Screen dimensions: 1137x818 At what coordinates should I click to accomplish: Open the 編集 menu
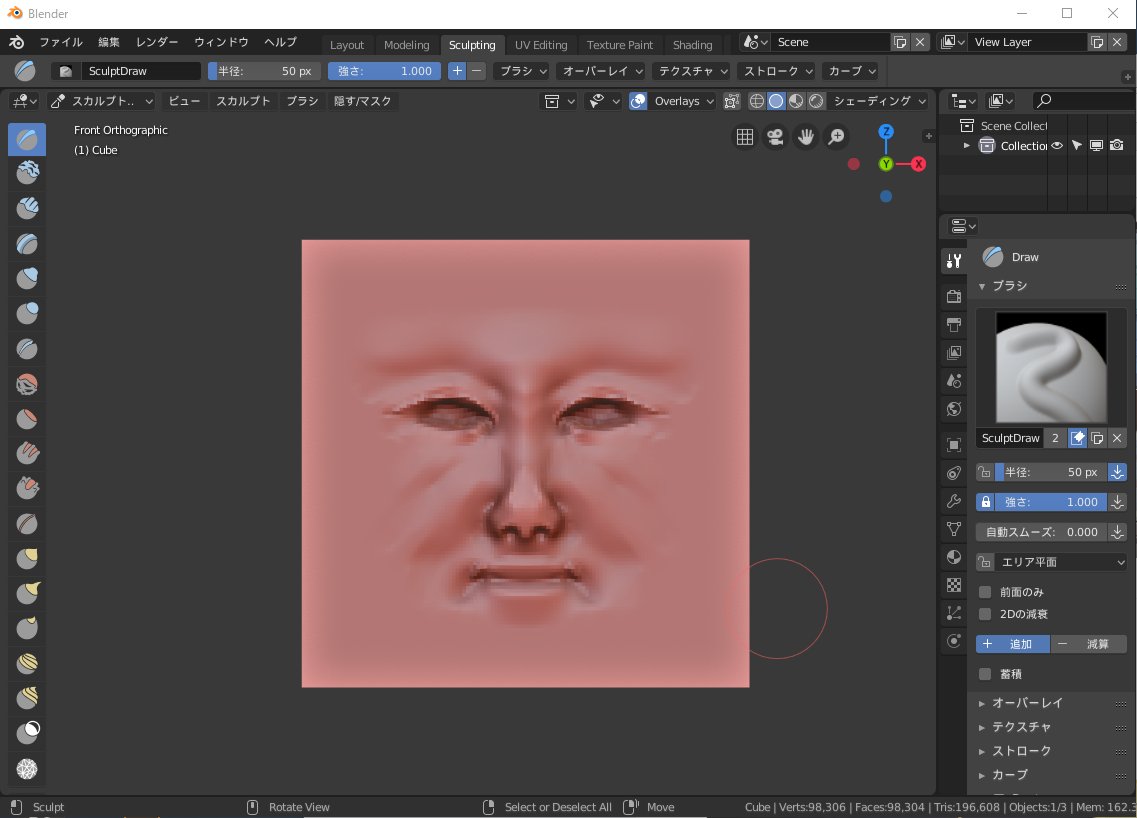[x=109, y=42]
